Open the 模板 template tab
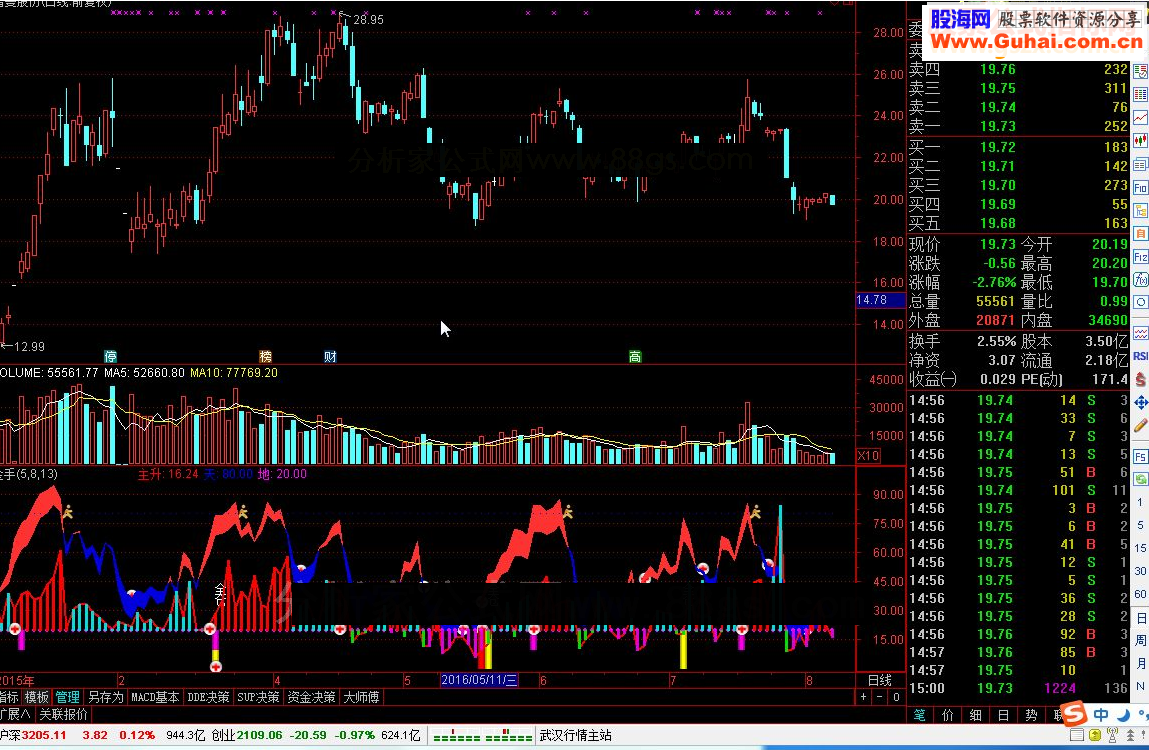Viewport: 1149px width, 750px height. (x=37, y=696)
